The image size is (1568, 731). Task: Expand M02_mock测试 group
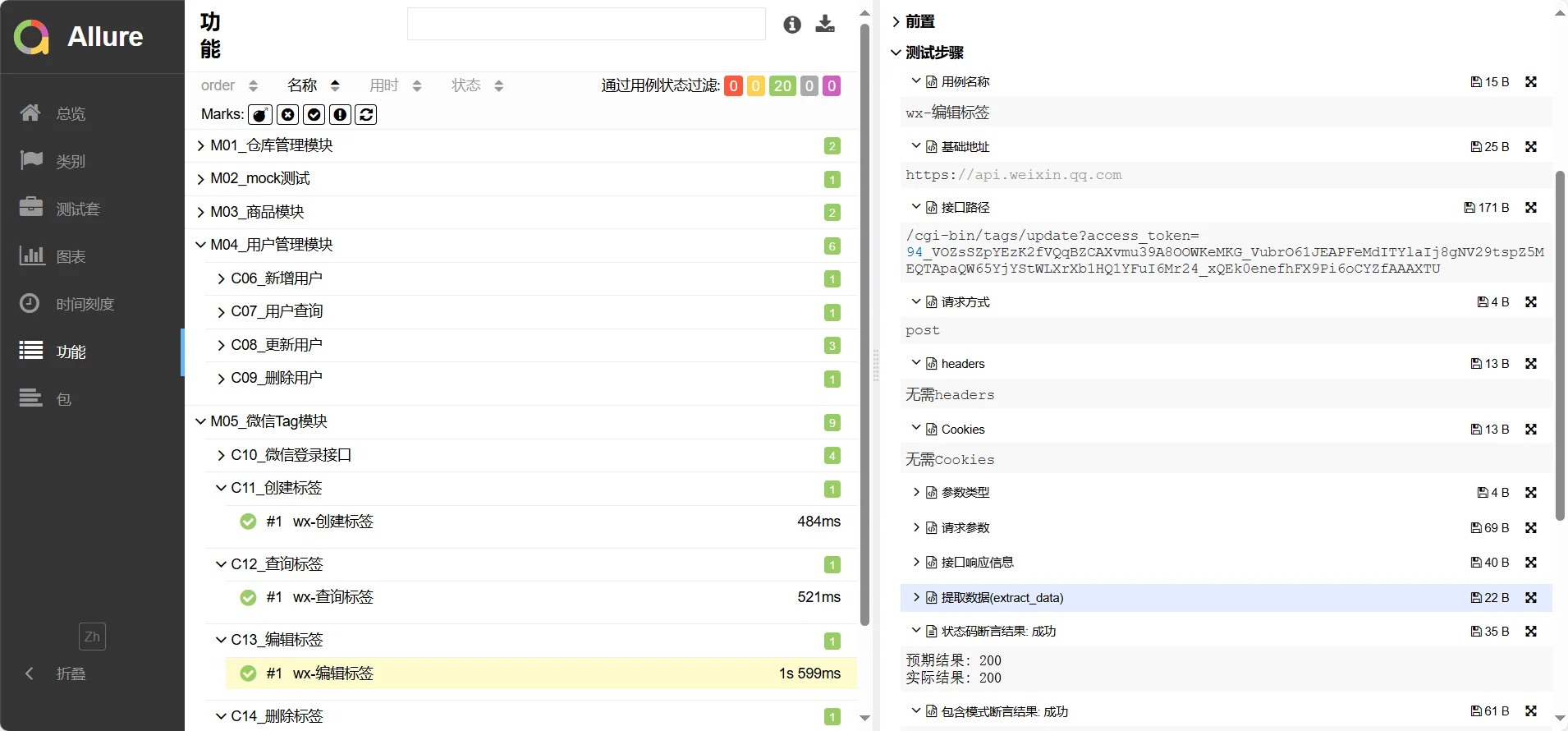click(x=522, y=179)
